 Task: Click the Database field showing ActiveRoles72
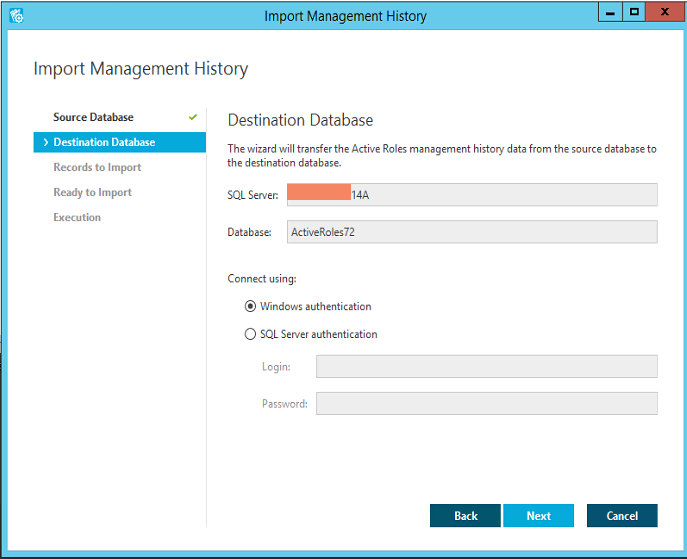pos(472,232)
